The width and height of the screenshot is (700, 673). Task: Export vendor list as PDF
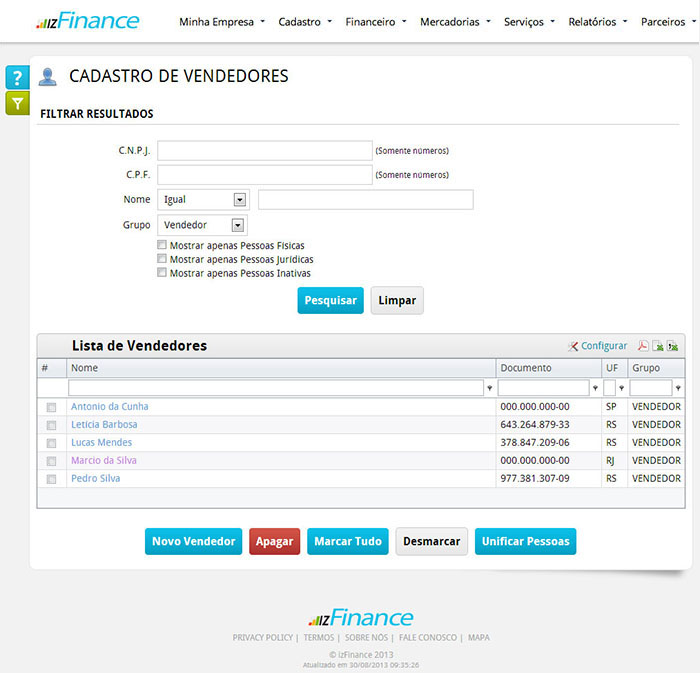click(643, 346)
